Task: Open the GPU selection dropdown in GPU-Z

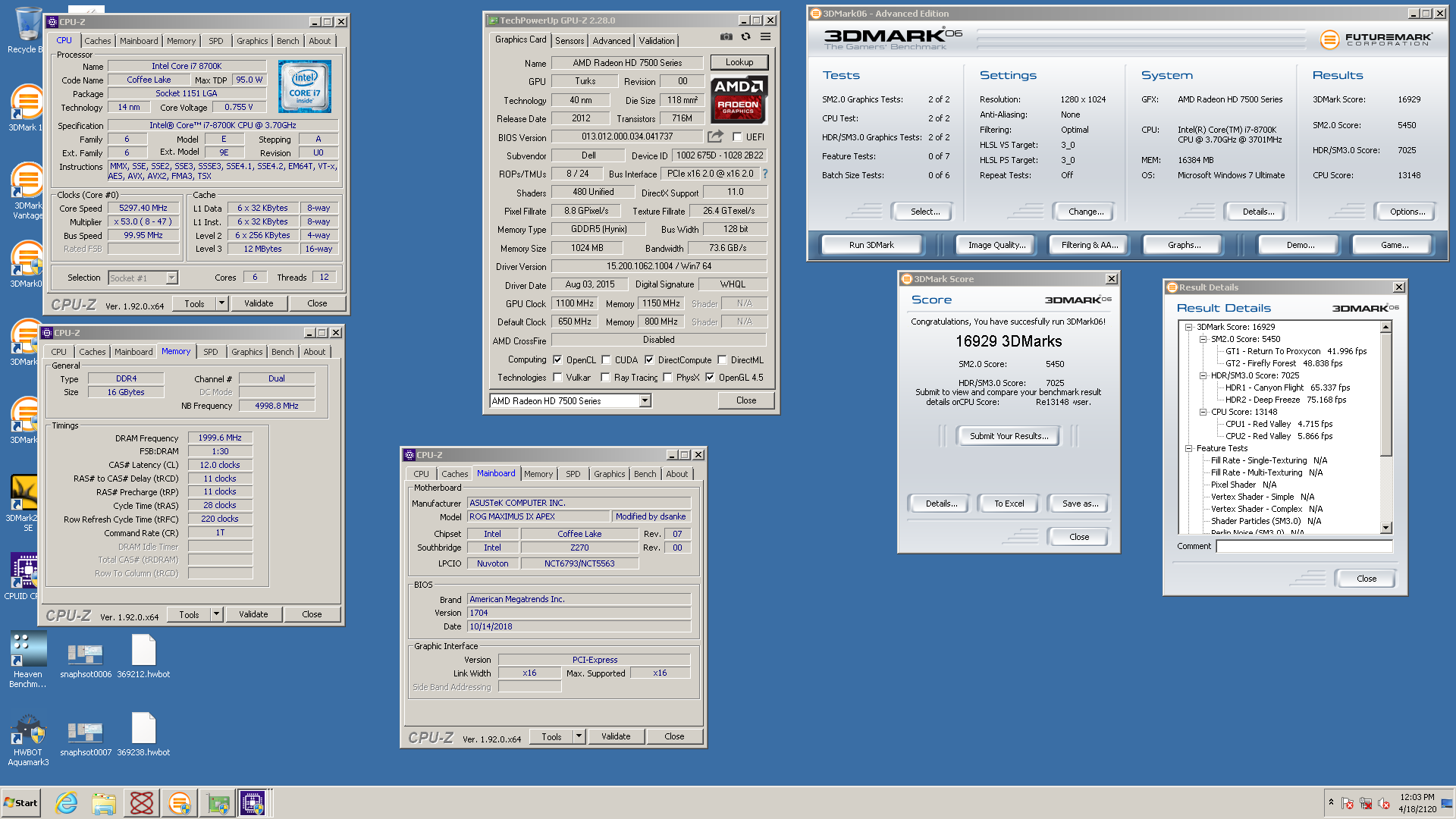Action: pos(645,400)
